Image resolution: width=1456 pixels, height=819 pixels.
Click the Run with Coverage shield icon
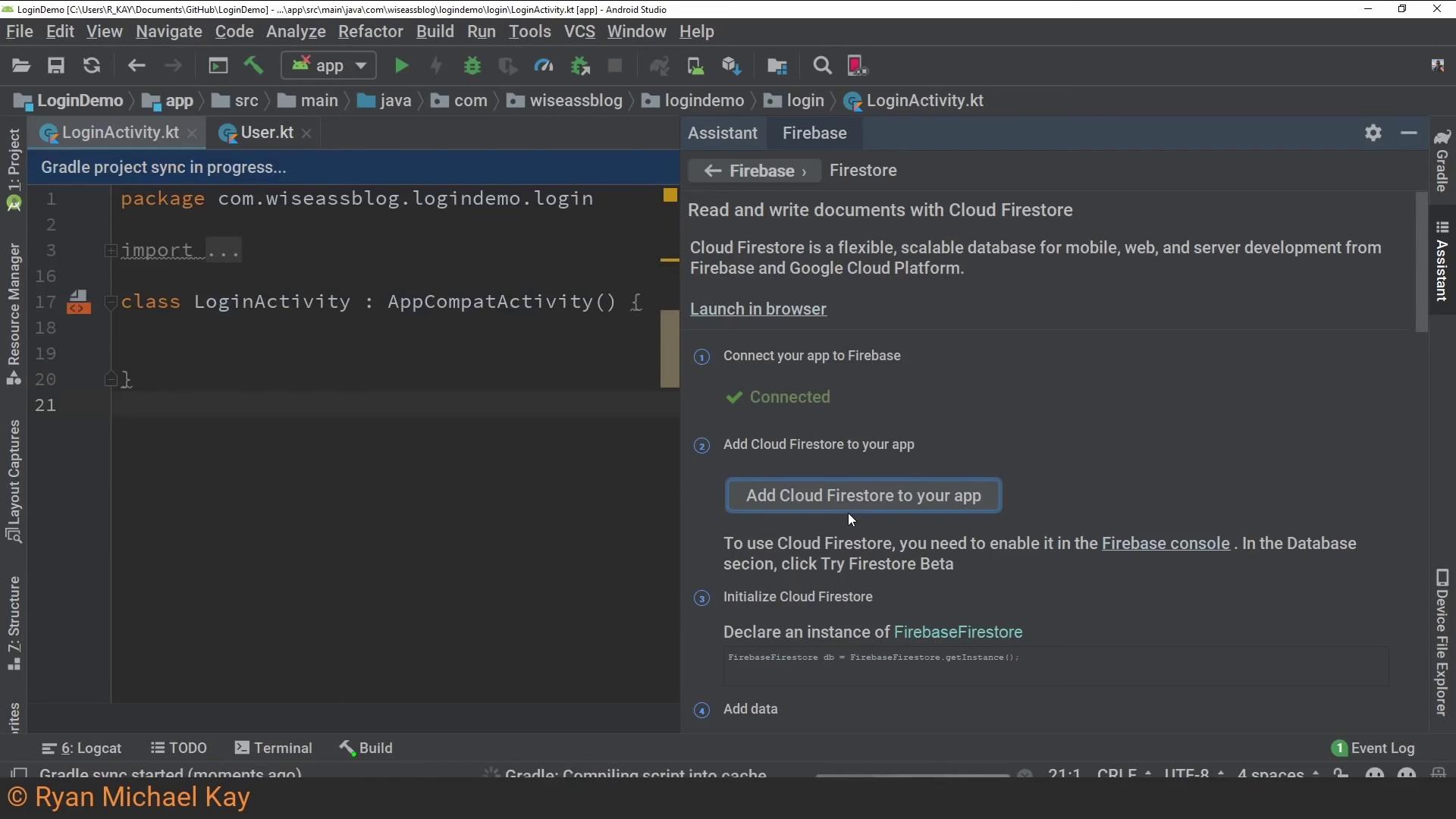point(507,66)
